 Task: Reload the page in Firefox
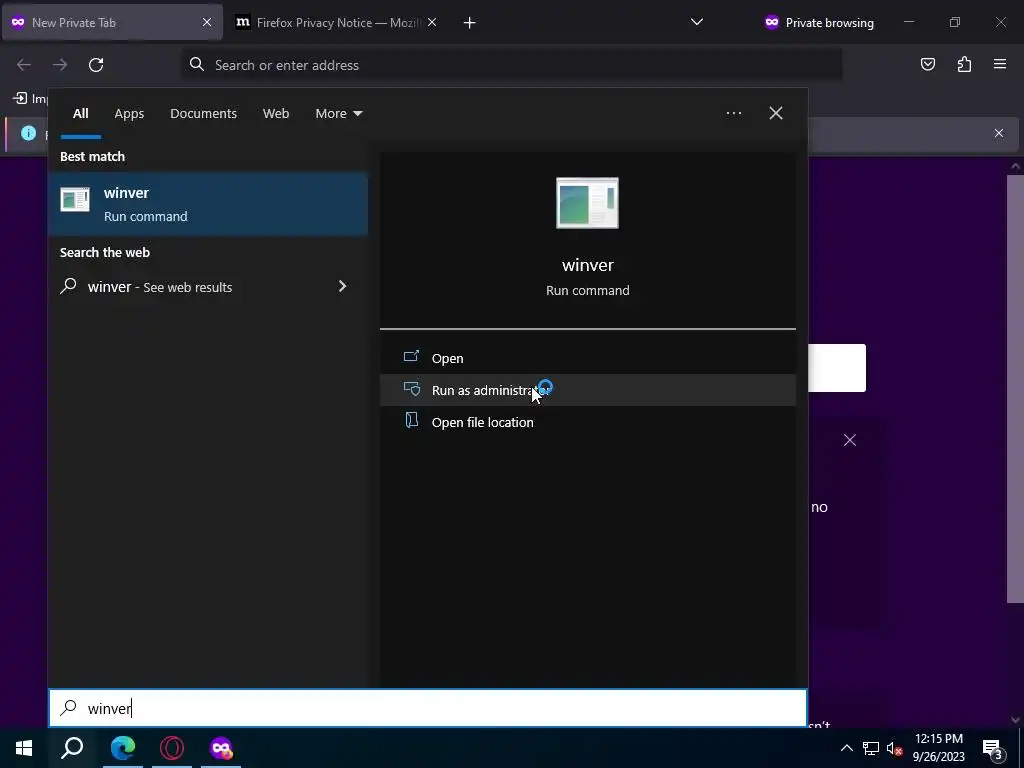click(96, 65)
